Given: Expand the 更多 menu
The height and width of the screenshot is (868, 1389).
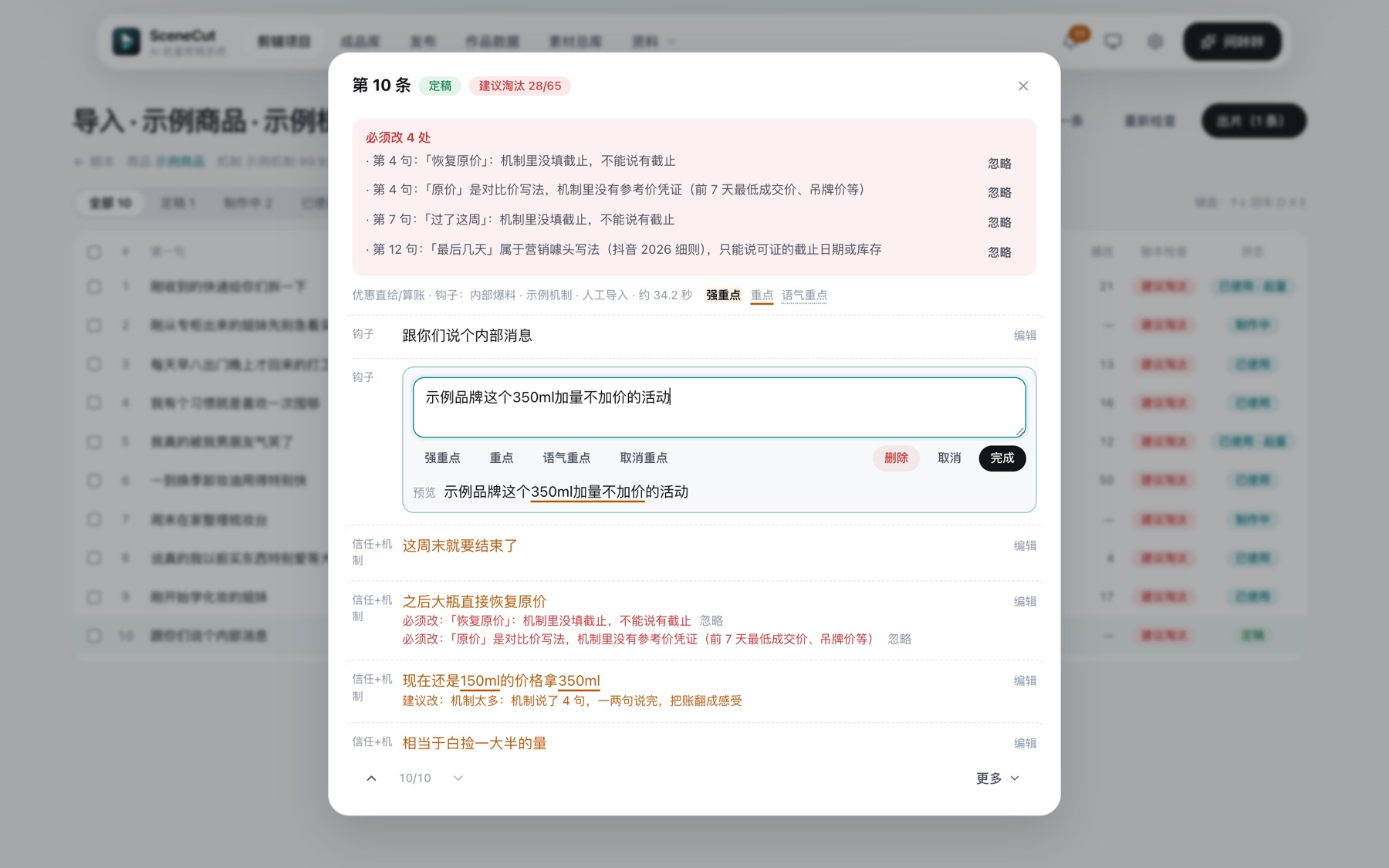Looking at the screenshot, I should [x=997, y=778].
